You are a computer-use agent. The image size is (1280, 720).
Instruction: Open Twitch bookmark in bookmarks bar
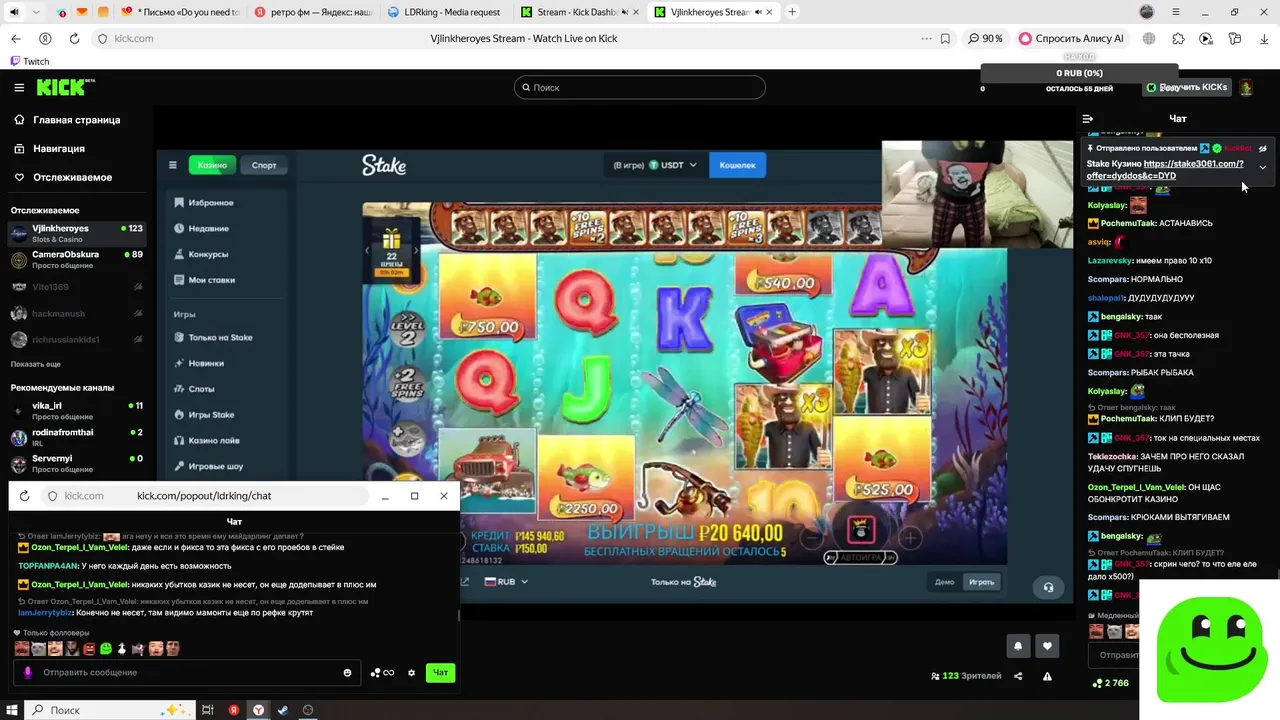30,61
